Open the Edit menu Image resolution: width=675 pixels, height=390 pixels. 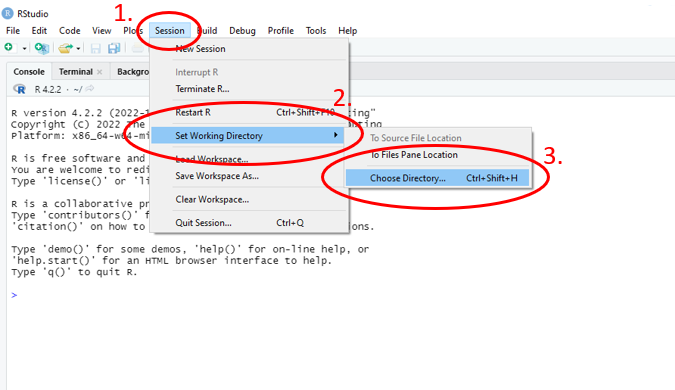pyautogui.click(x=39, y=31)
